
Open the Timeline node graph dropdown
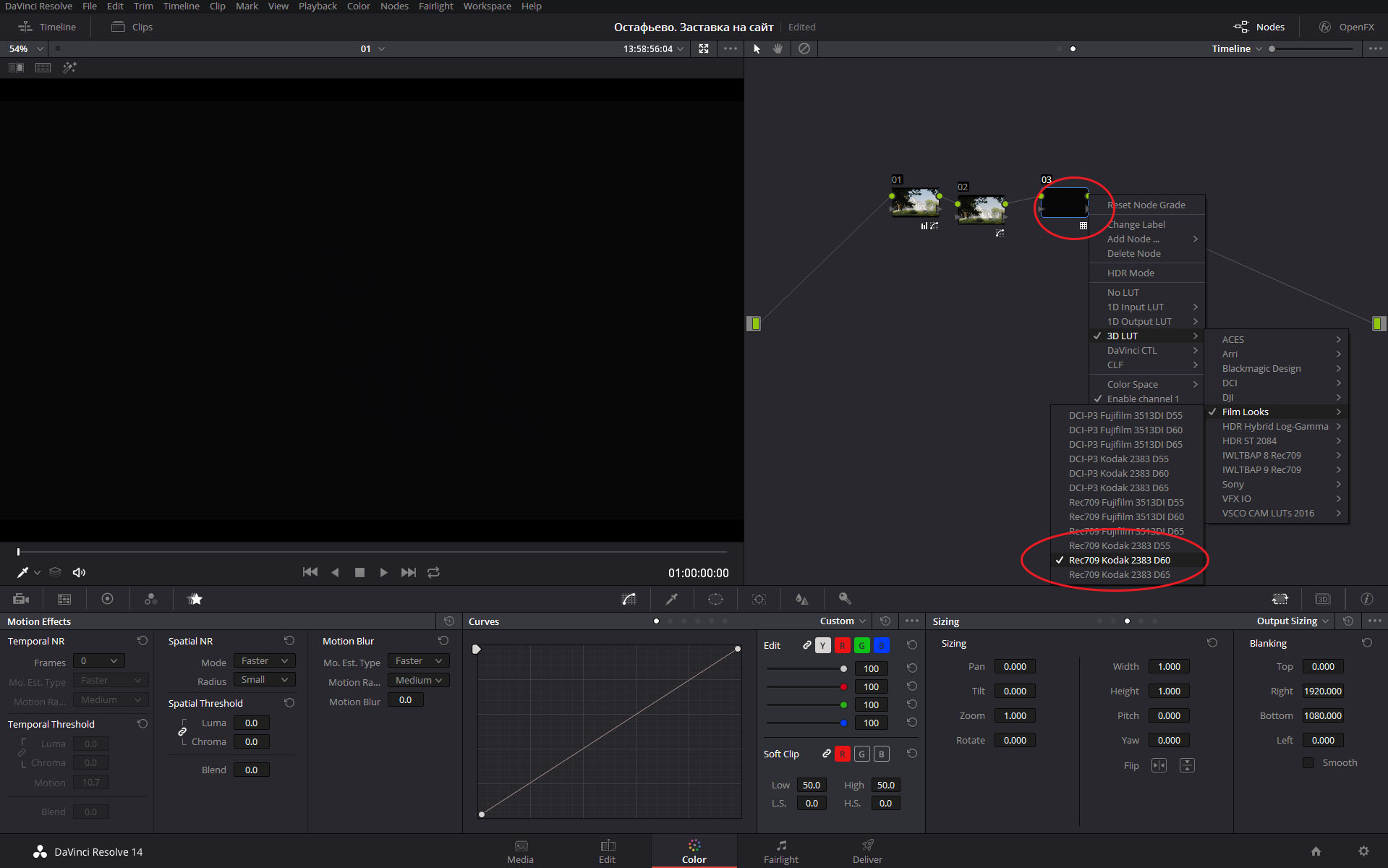coord(1237,48)
